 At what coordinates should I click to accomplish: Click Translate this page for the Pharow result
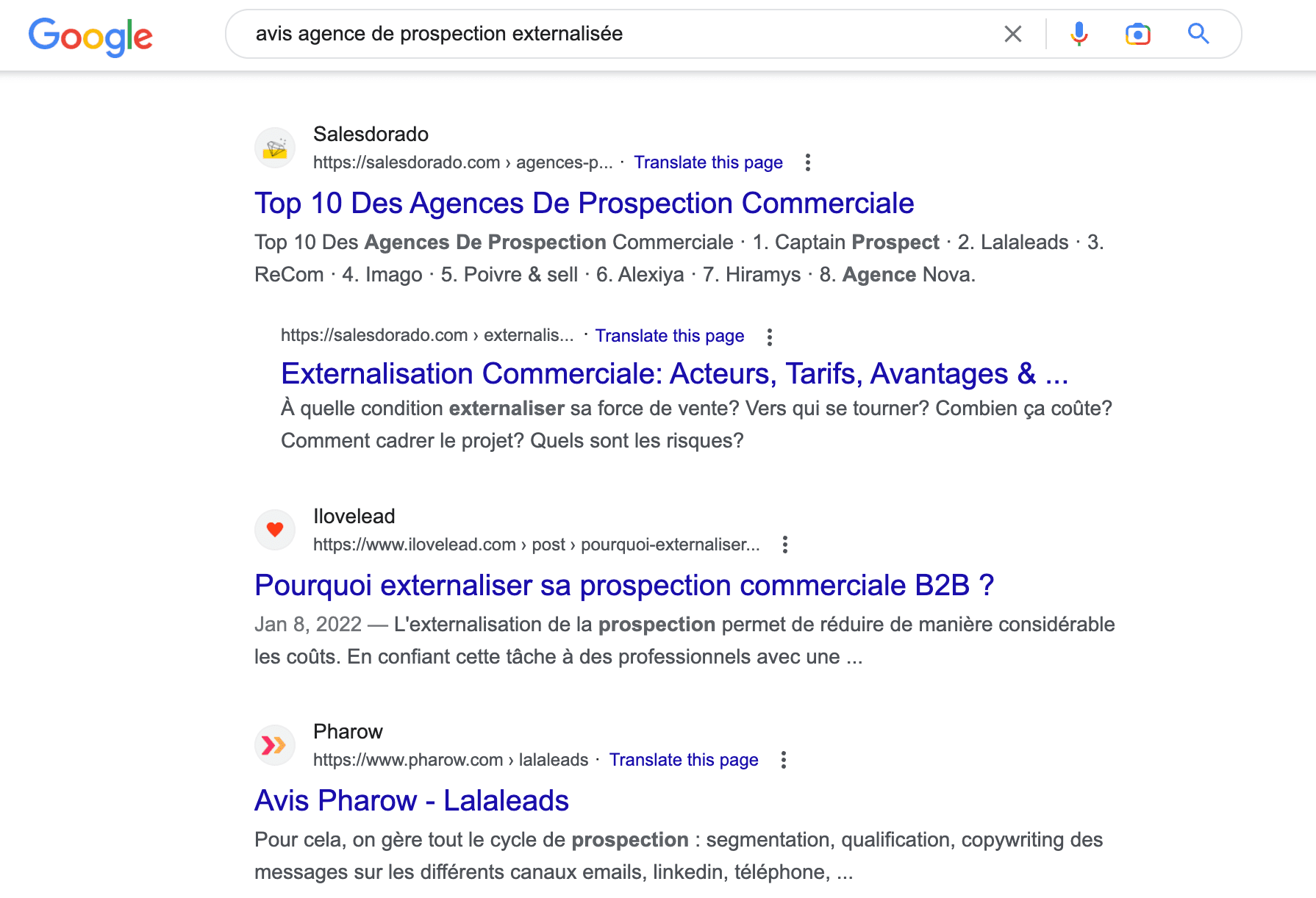coord(683,760)
